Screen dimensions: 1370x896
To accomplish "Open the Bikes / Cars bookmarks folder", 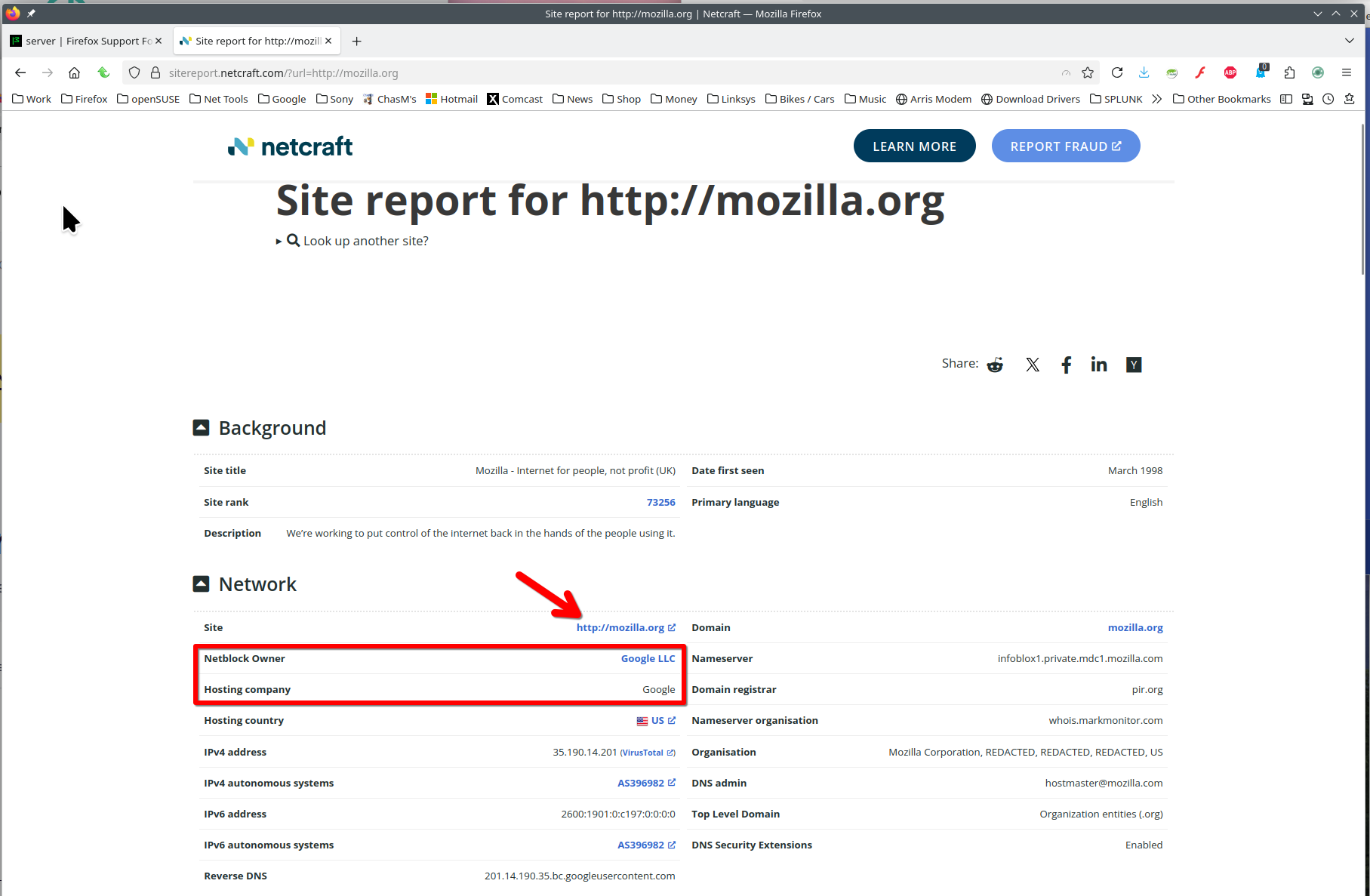I will pyautogui.click(x=799, y=99).
